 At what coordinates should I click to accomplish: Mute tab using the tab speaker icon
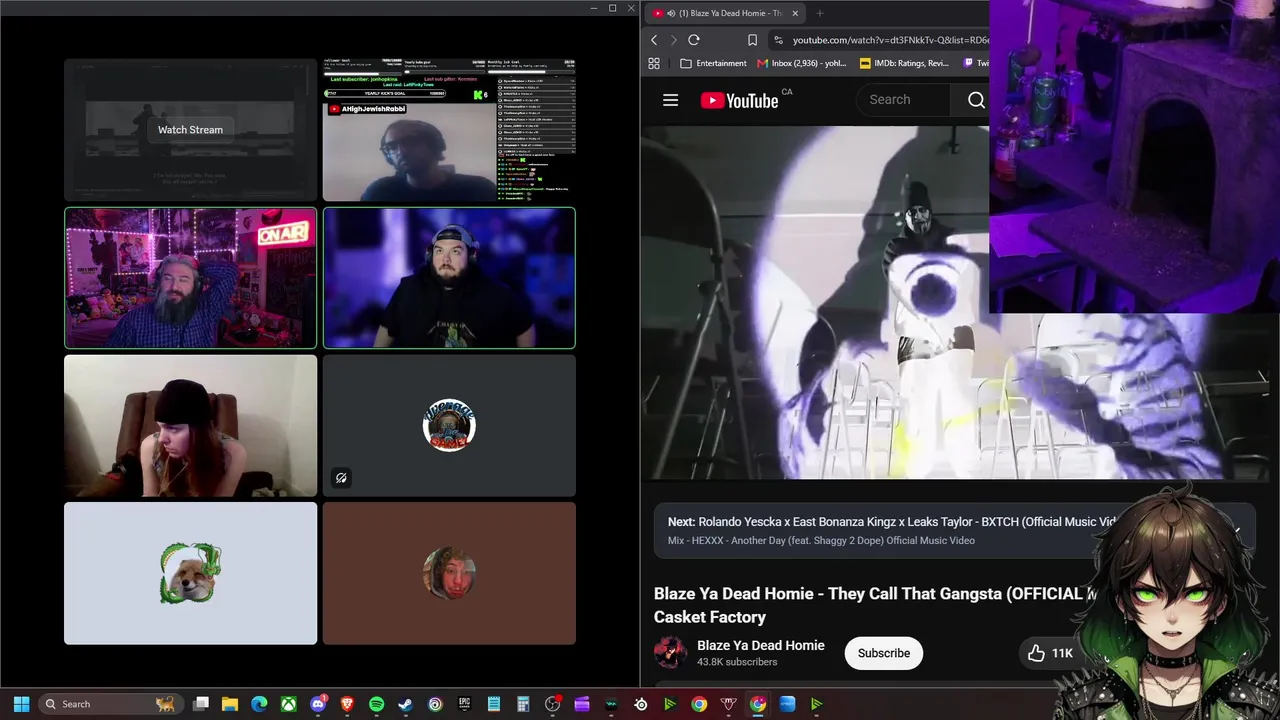coord(671,13)
